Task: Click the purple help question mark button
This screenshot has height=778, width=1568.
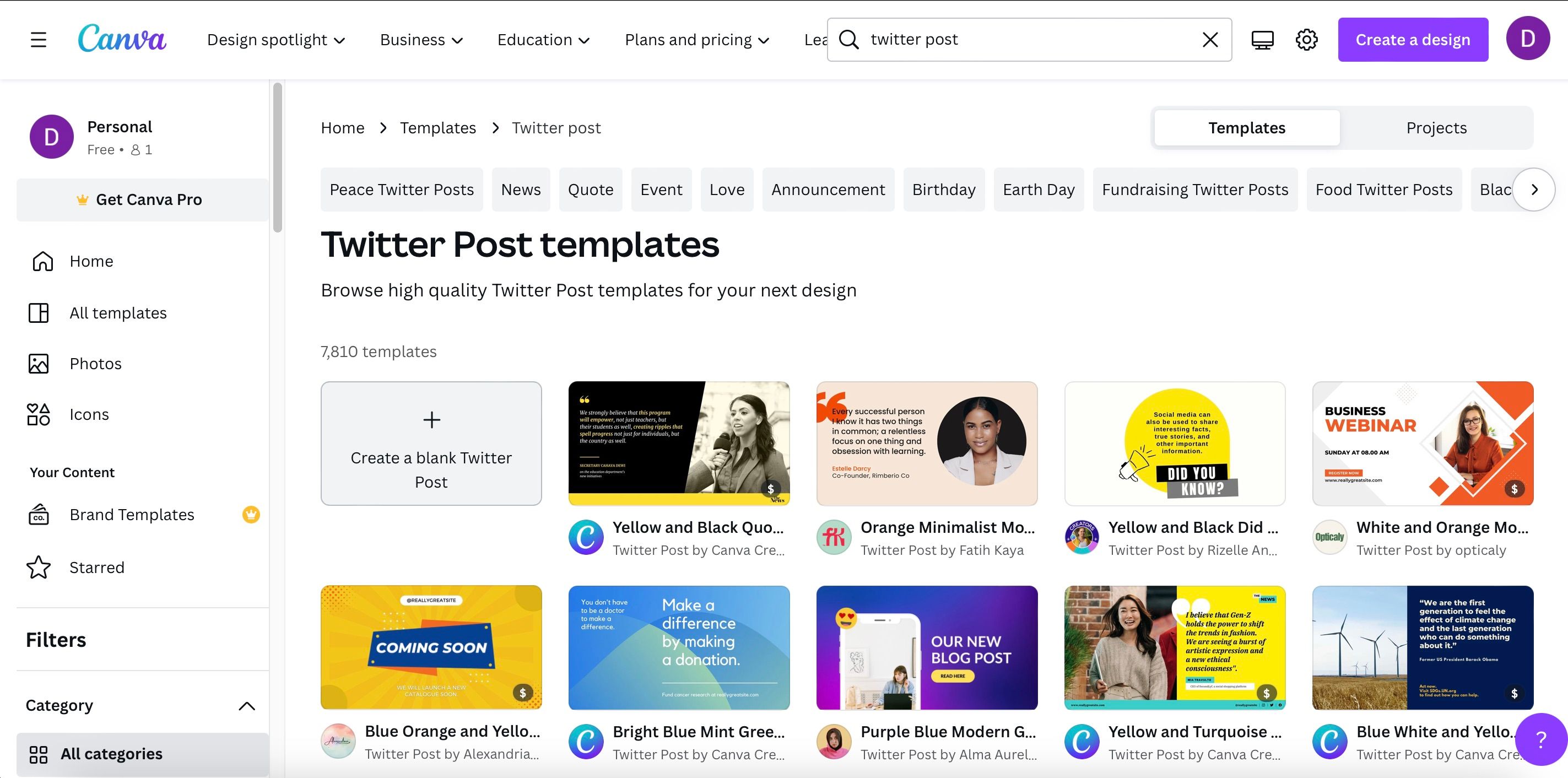Action: (x=1540, y=739)
